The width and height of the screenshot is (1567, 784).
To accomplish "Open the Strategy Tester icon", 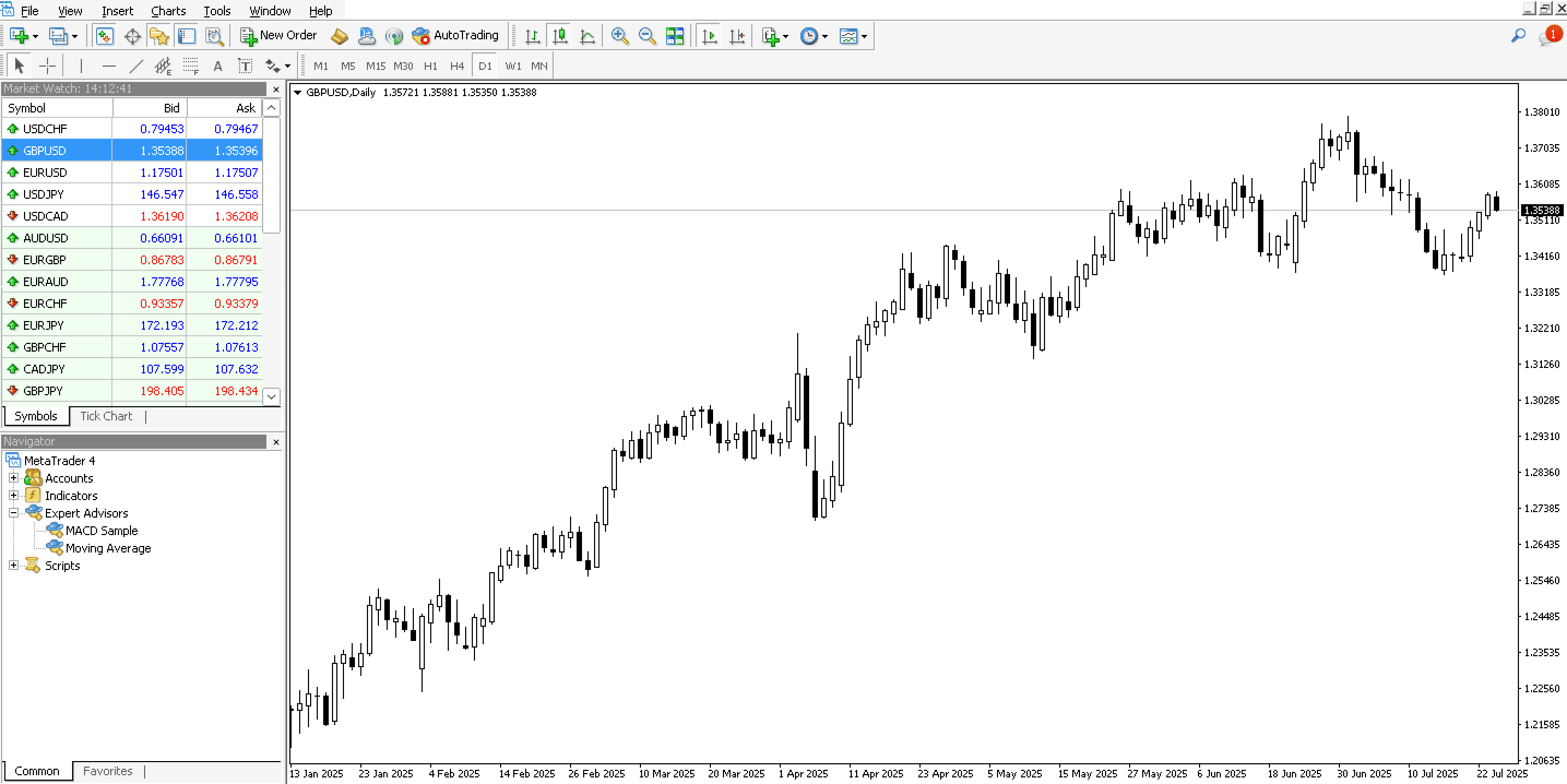I will coord(215,36).
